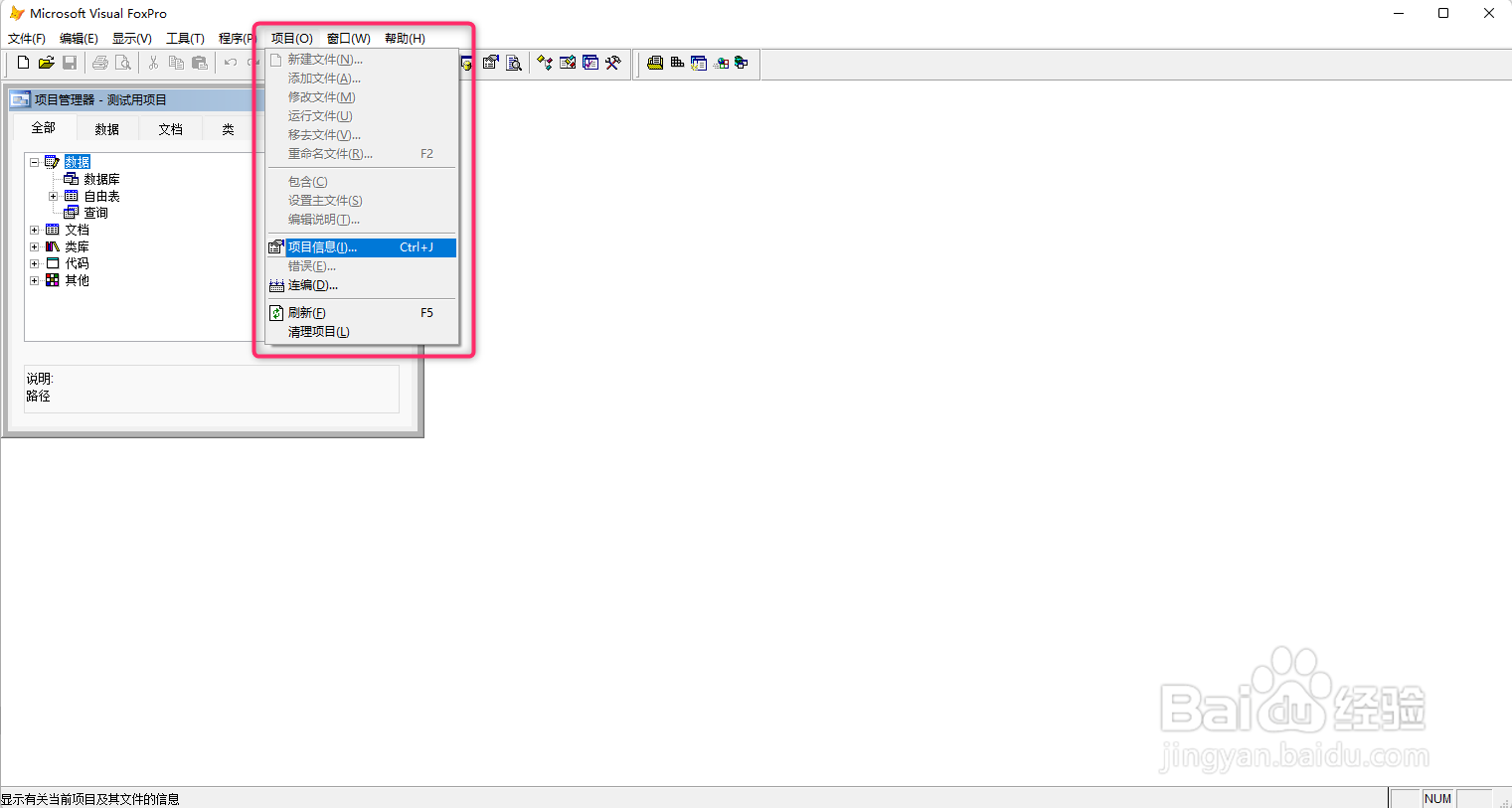Expand the 文档 tree node
Image resolution: width=1512 pixels, height=808 pixels.
[x=34, y=230]
